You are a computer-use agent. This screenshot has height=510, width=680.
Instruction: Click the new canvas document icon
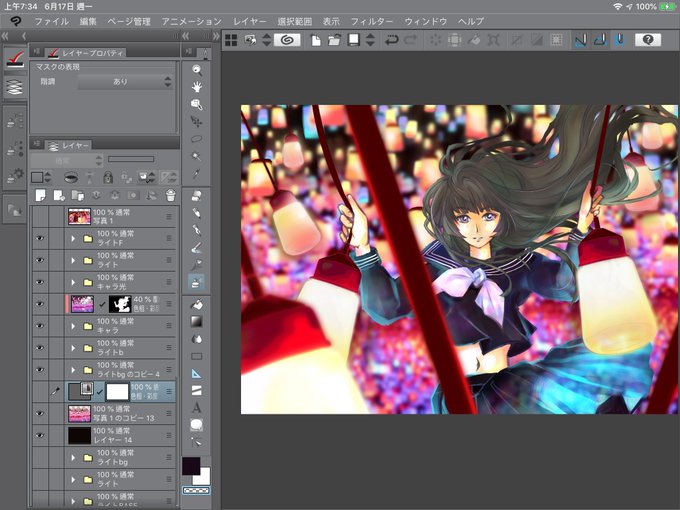pyautogui.click(x=316, y=40)
